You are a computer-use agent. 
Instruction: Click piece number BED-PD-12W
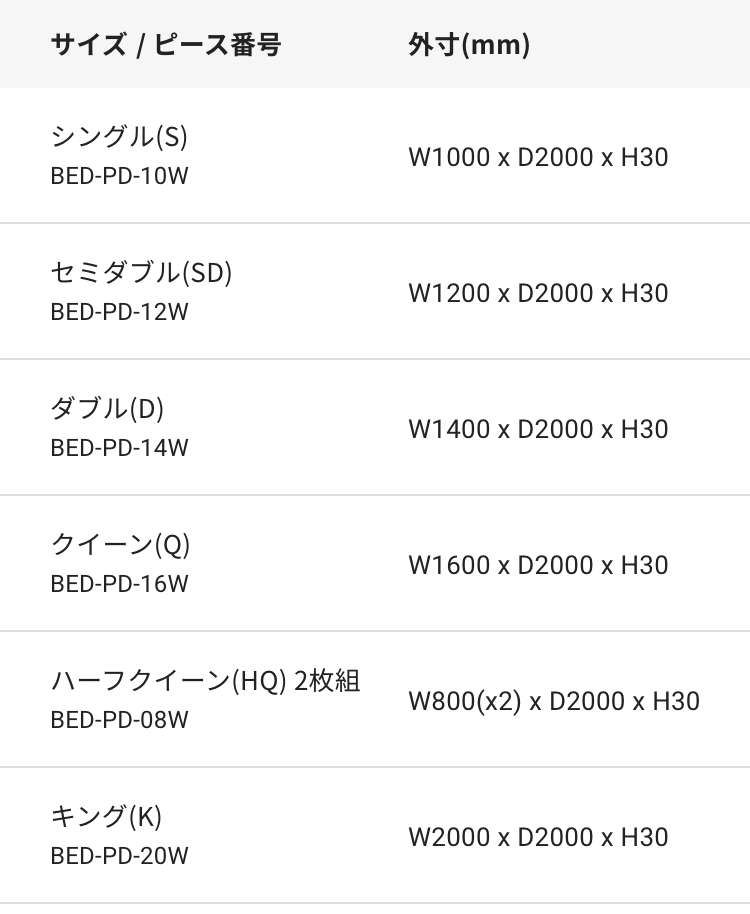tap(119, 312)
